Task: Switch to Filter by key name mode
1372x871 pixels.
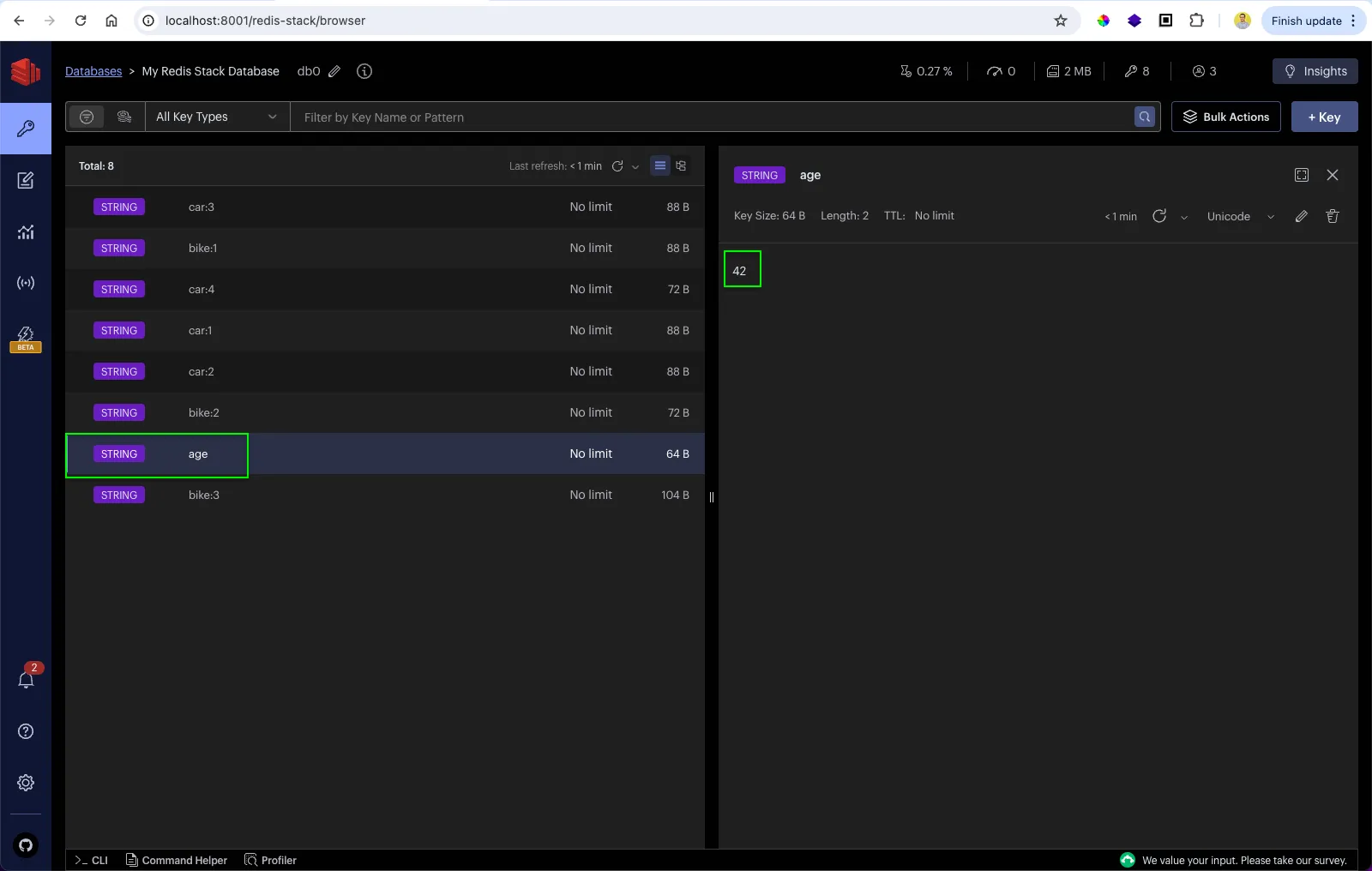Action: 87,117
